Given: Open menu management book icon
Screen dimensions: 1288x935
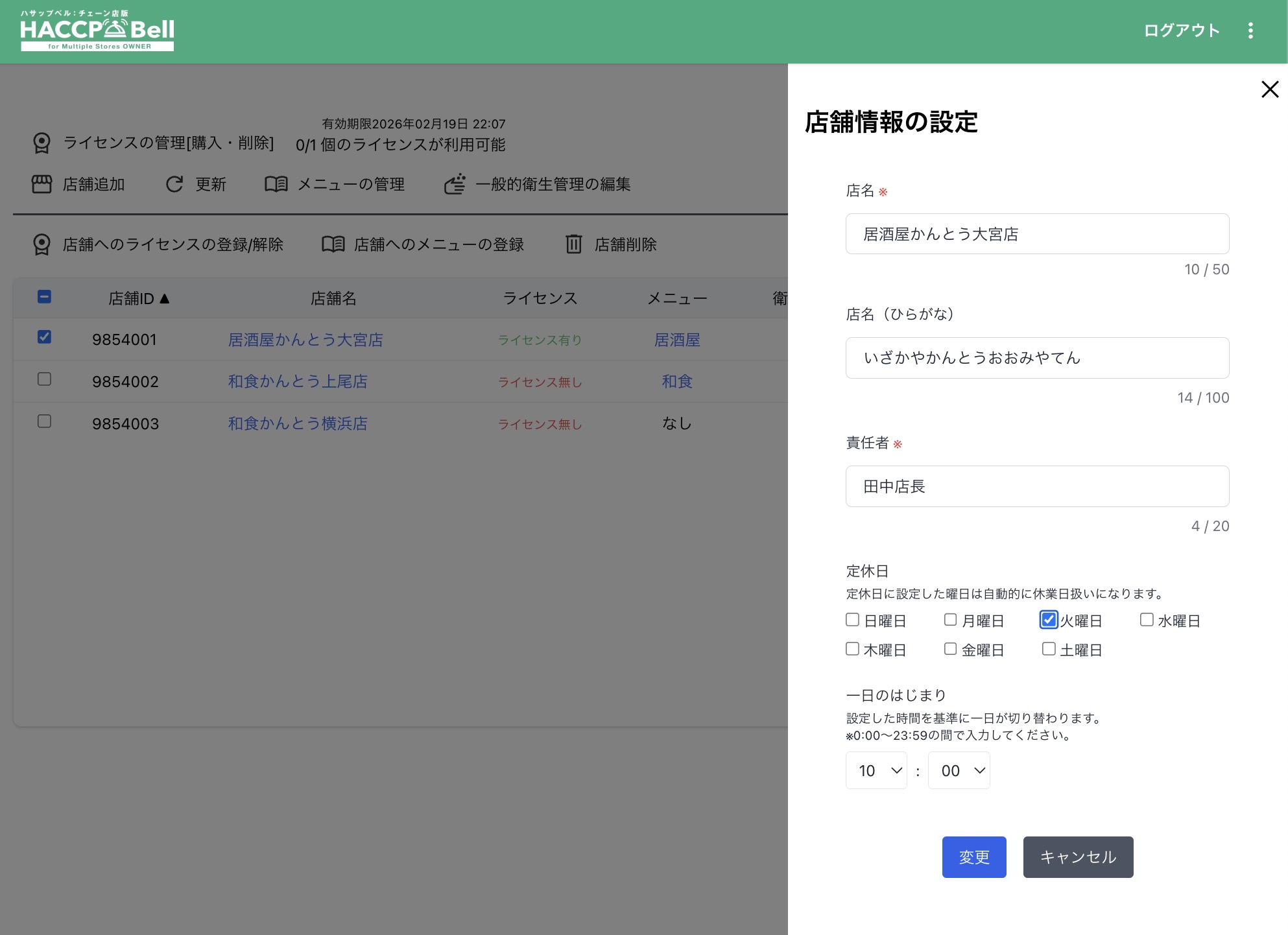Looking at the screenshot, I should coord(276,184).
